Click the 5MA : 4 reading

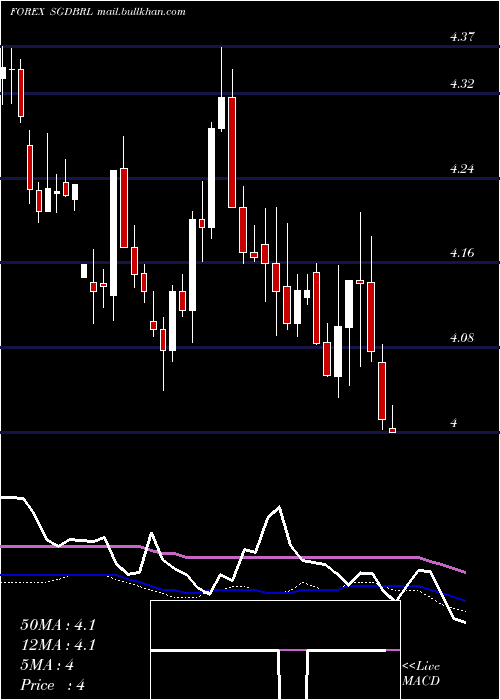click(x=47, y=665)
